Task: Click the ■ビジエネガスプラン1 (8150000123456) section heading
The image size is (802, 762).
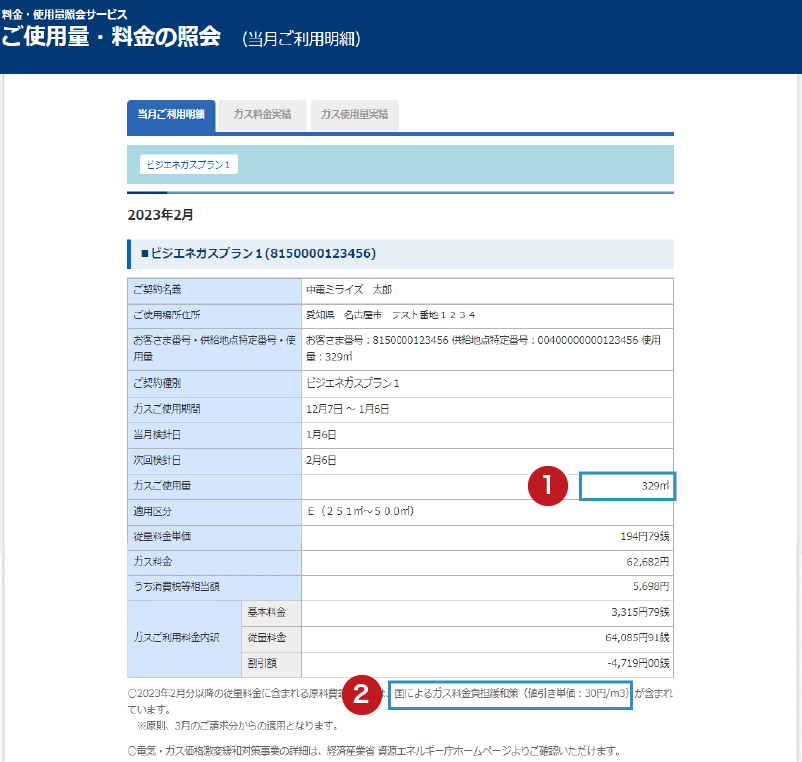Action: tap(258, 254)
